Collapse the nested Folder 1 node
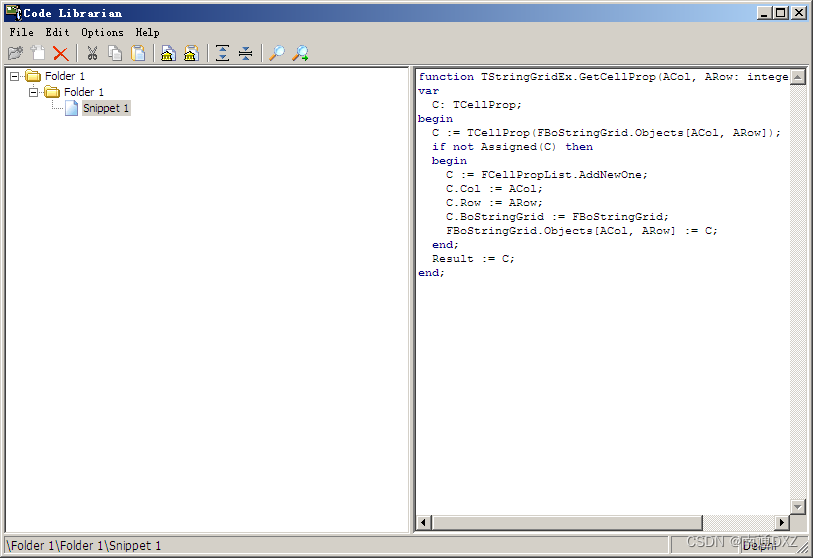The width and height of the screenshot is (813, 558). pos(34,92)
